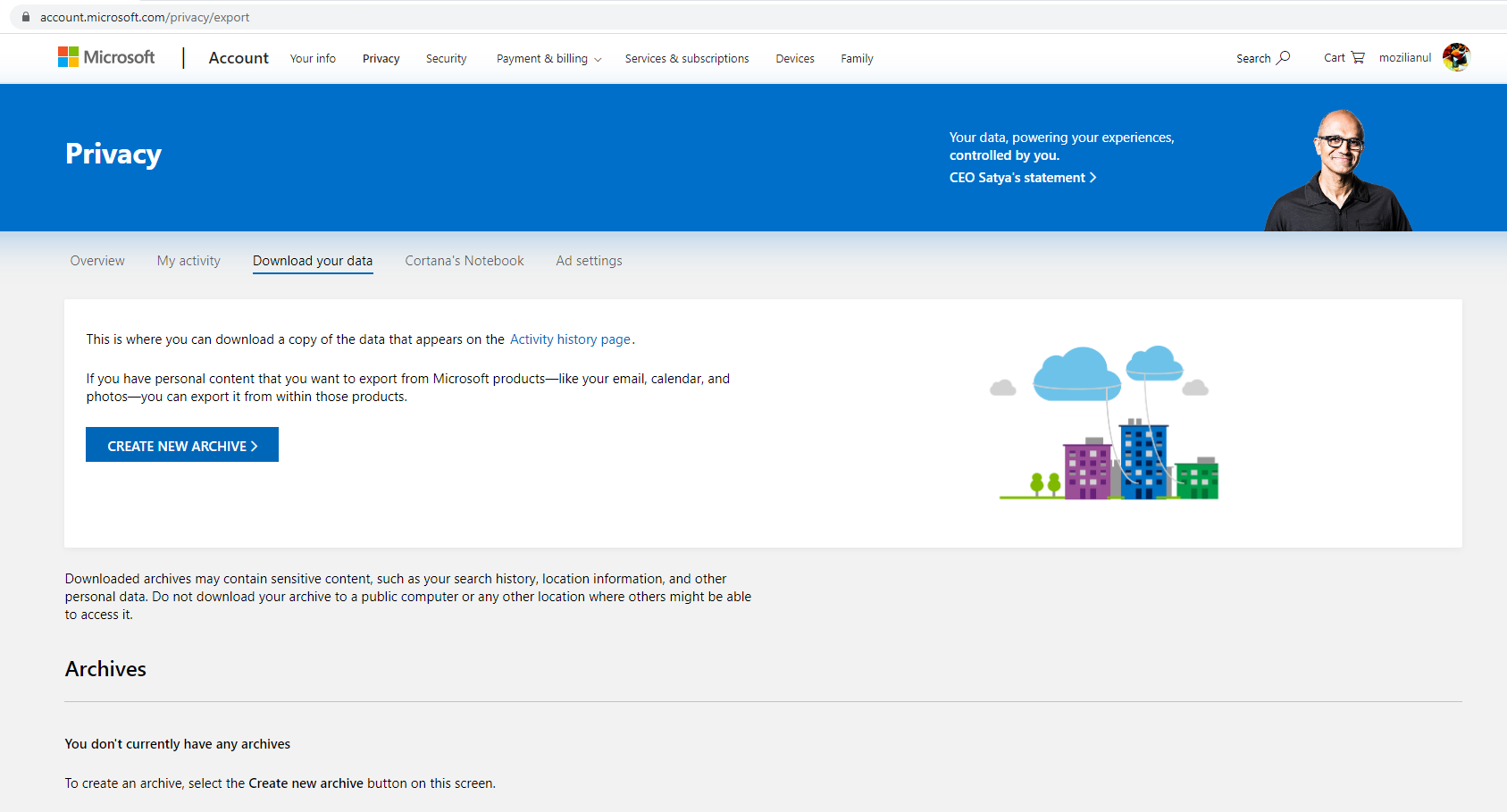Open the Overview tab
This screenshot has width=1507, height=812.
tap(96, 260)
